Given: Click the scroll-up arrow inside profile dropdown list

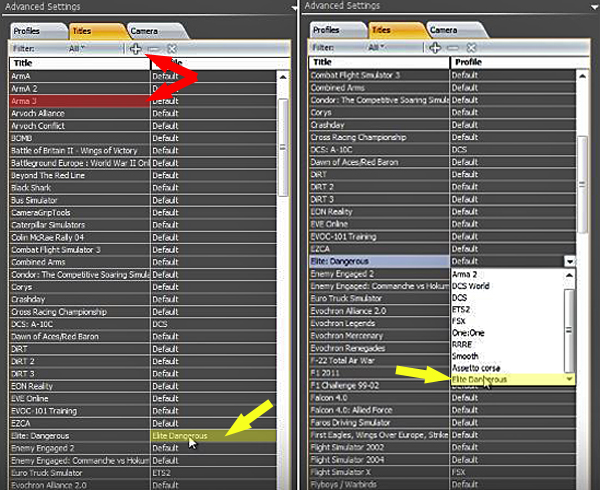Looking at the screenshot, I should click(569, 275).
